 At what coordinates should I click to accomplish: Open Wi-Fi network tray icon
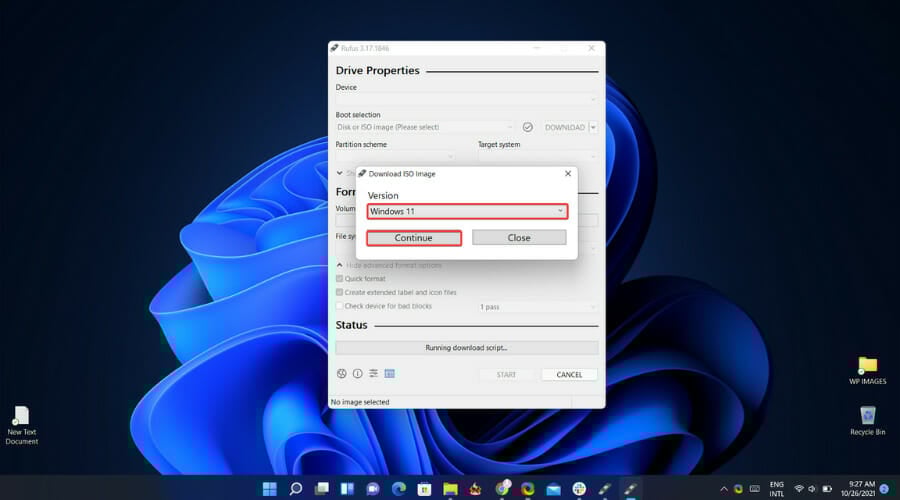point(798,489)
